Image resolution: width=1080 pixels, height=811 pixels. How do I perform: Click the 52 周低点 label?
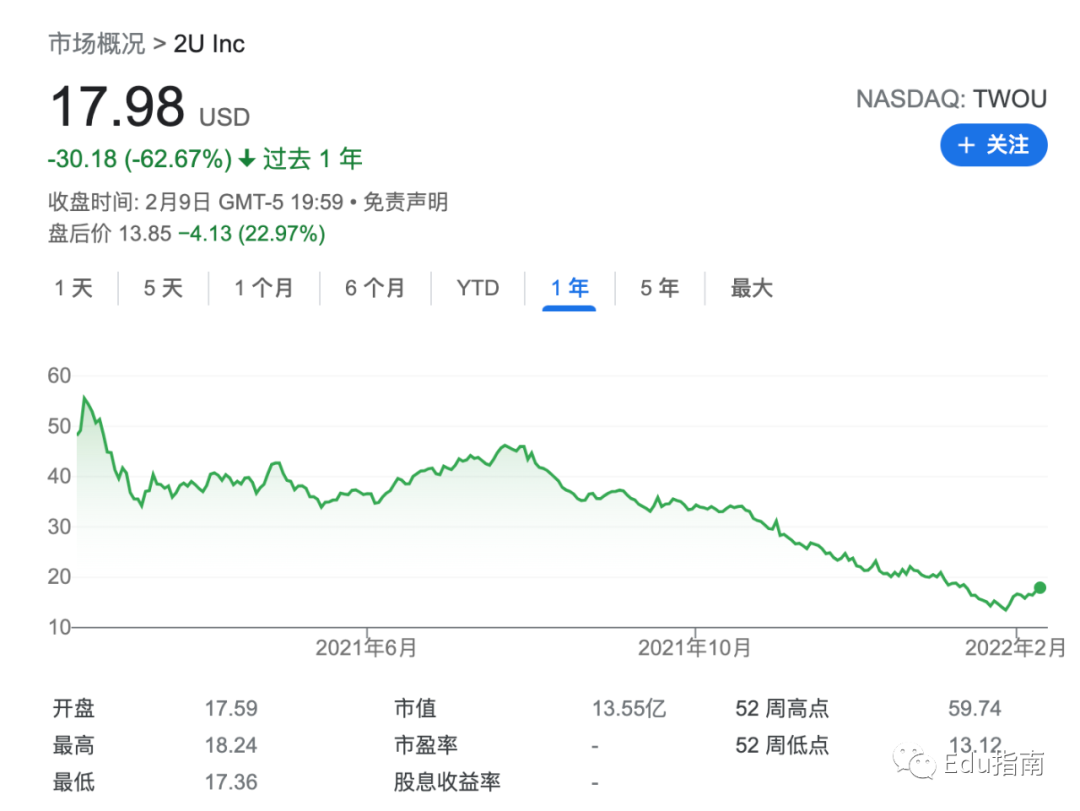[x=782, y=745]
